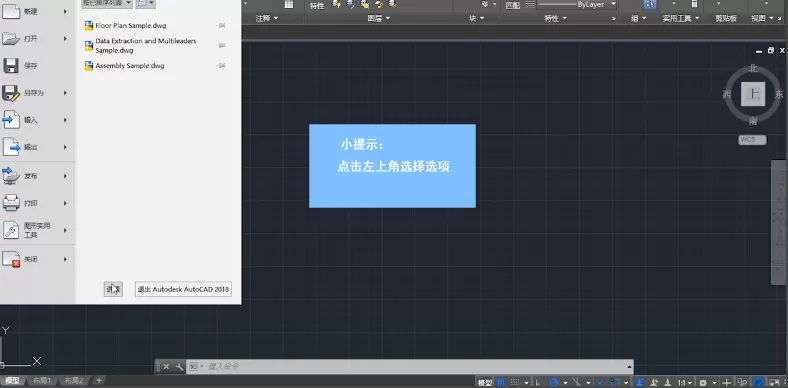The height and width of the screenshot is (388, 788).
Task: Expand the 块 ribbon panel
Action: tap(477, 19)
